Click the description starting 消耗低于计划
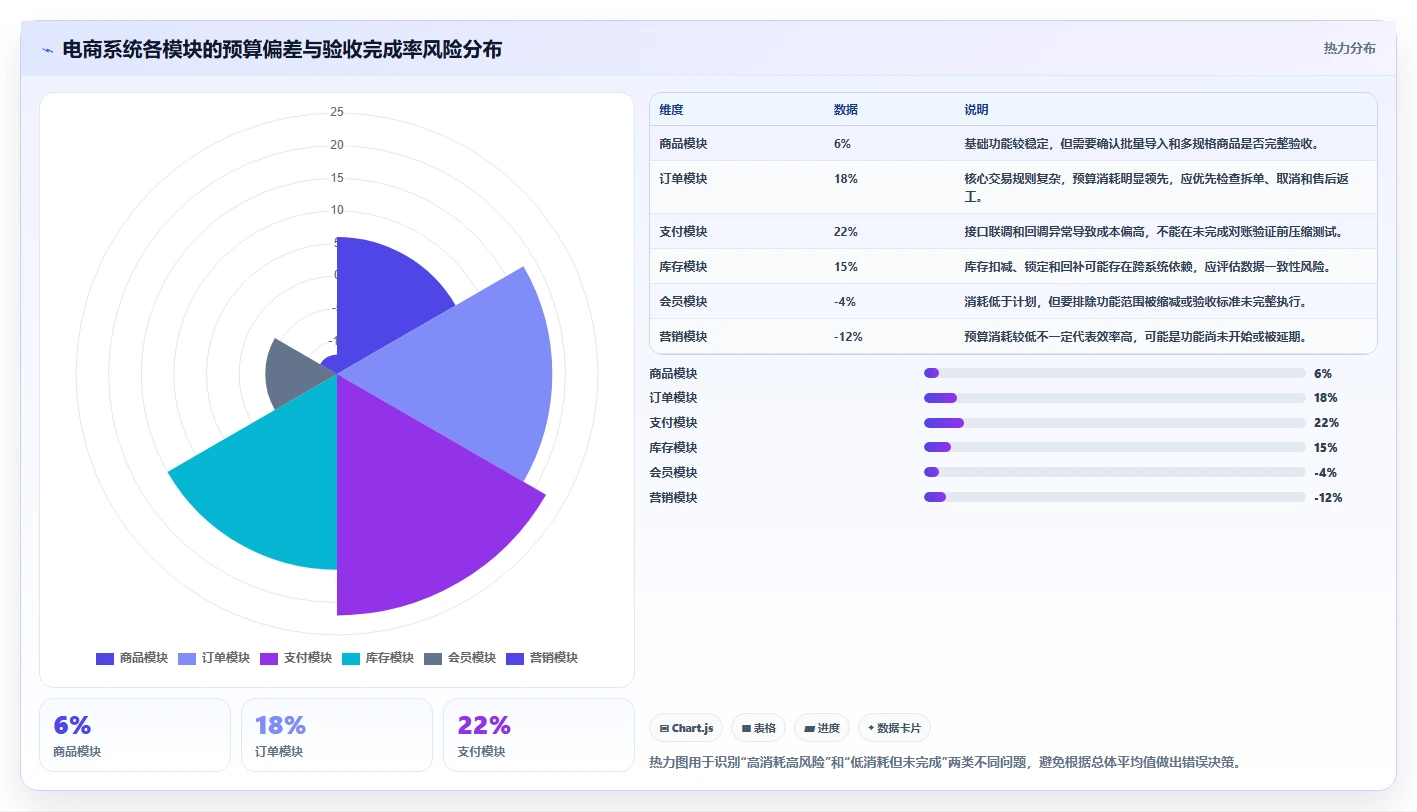1417x812 pixels. click(x=1135, y=302)
